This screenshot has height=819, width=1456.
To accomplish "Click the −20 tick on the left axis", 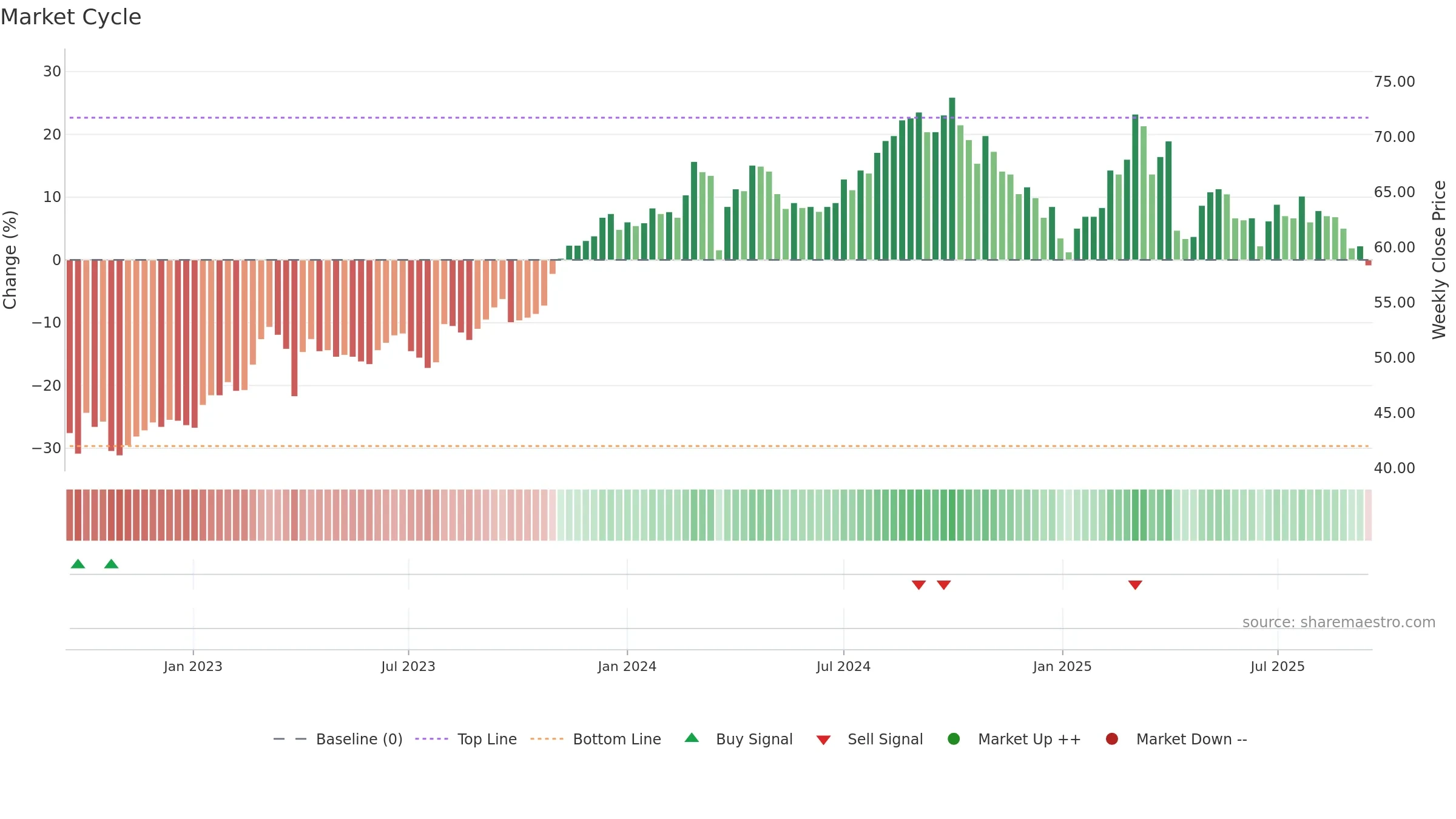I will (x=47, y=385).
